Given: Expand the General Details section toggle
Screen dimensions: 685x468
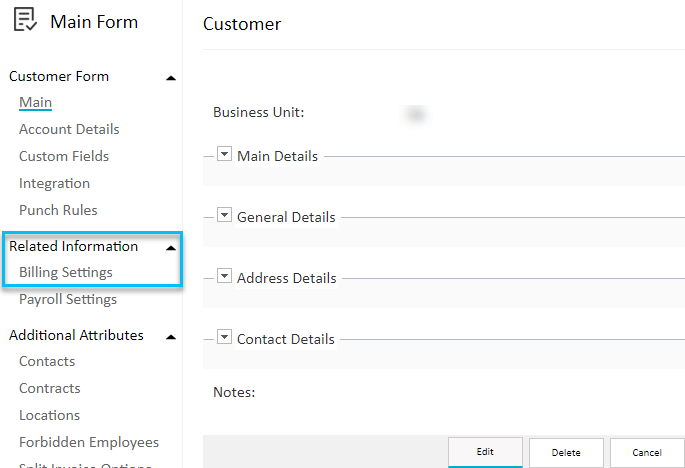Looking at the screenshot, I should 224,215.
